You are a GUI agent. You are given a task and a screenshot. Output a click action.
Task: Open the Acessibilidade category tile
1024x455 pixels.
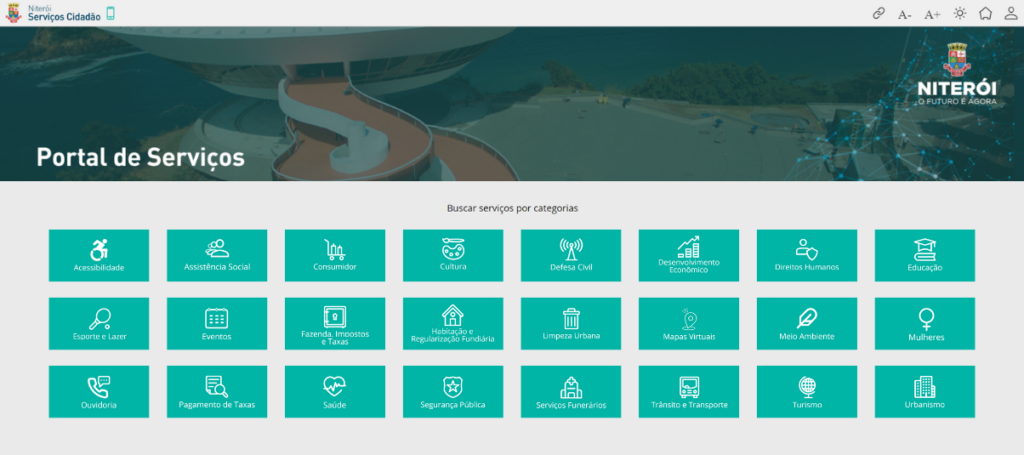[x=99, y=255]
